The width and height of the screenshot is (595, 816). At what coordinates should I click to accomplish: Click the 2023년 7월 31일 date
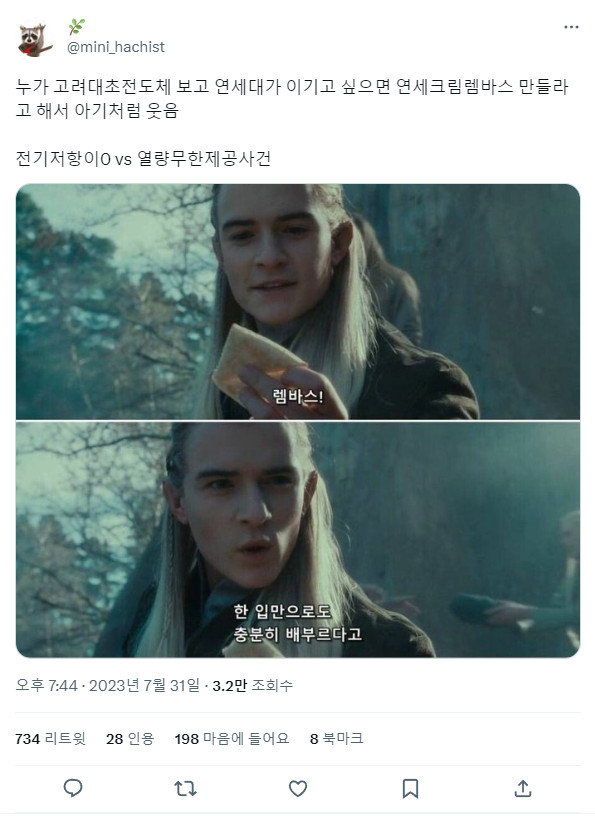point(144,685)
